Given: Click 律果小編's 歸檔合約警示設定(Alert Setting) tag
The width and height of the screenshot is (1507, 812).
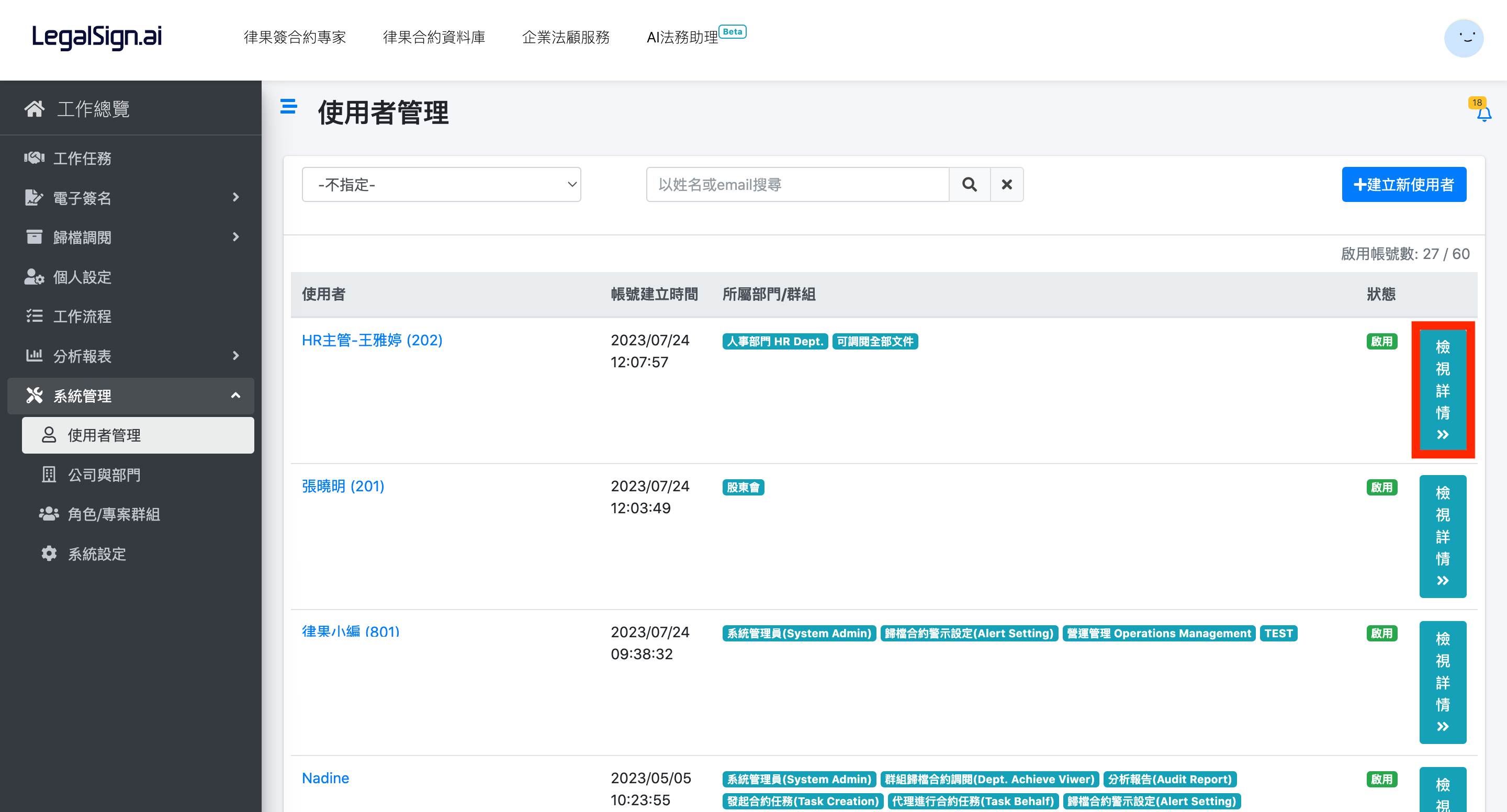Looking at the screenshot, I should click(969, 633).
